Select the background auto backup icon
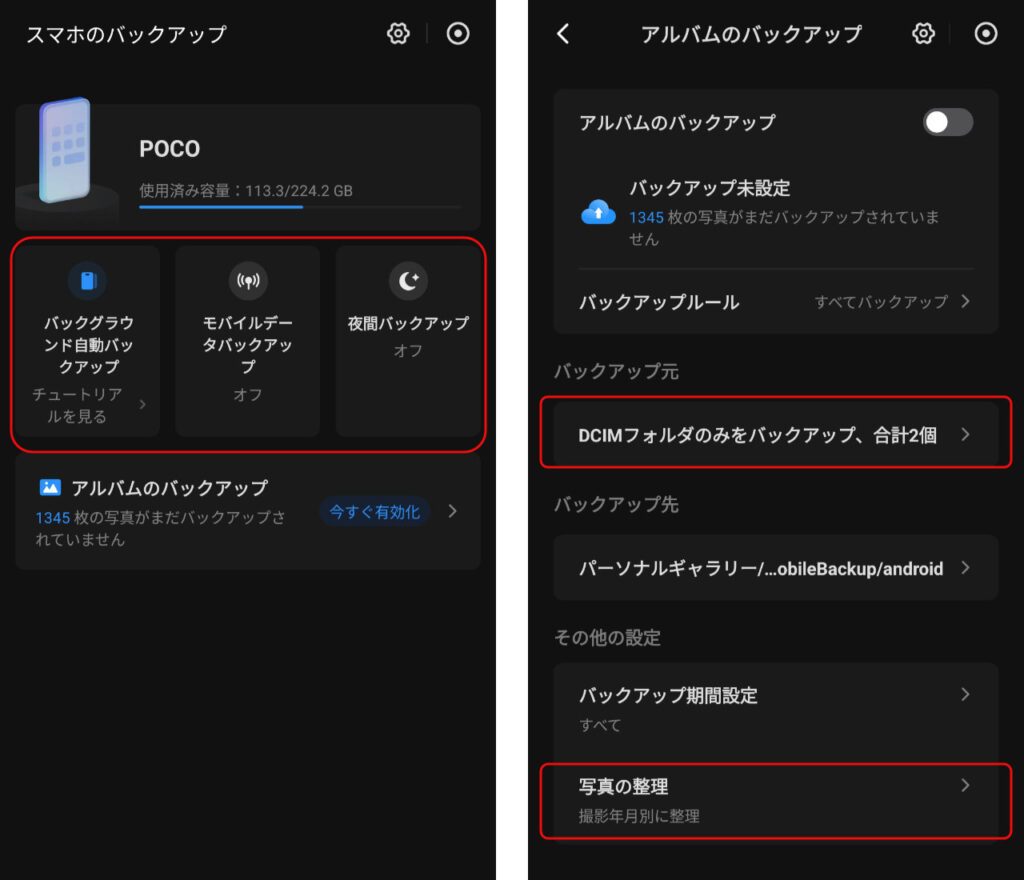The height and width of the screenshot is (880, 1024). [x=87, y=281]
